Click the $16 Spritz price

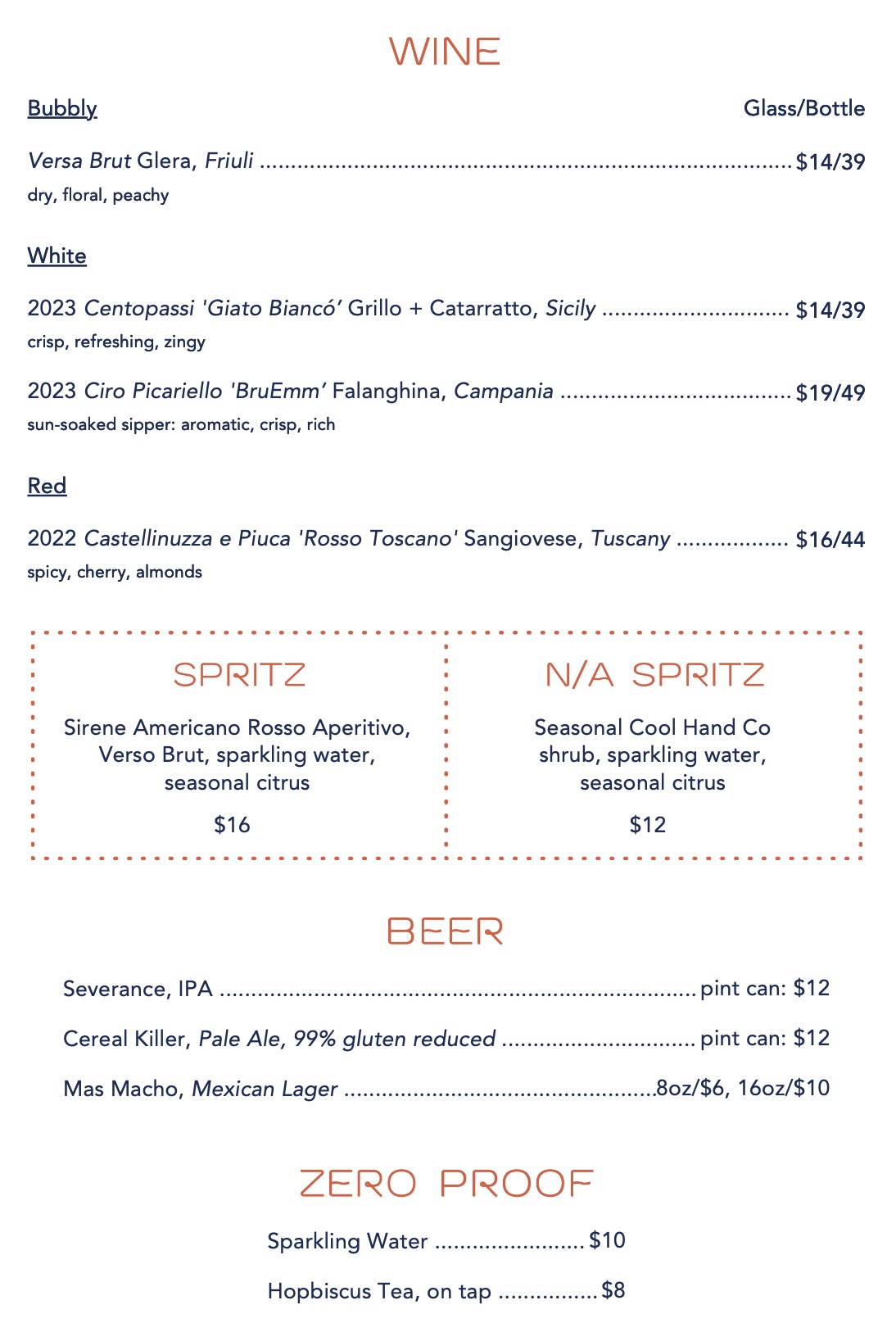click(232, 824)
